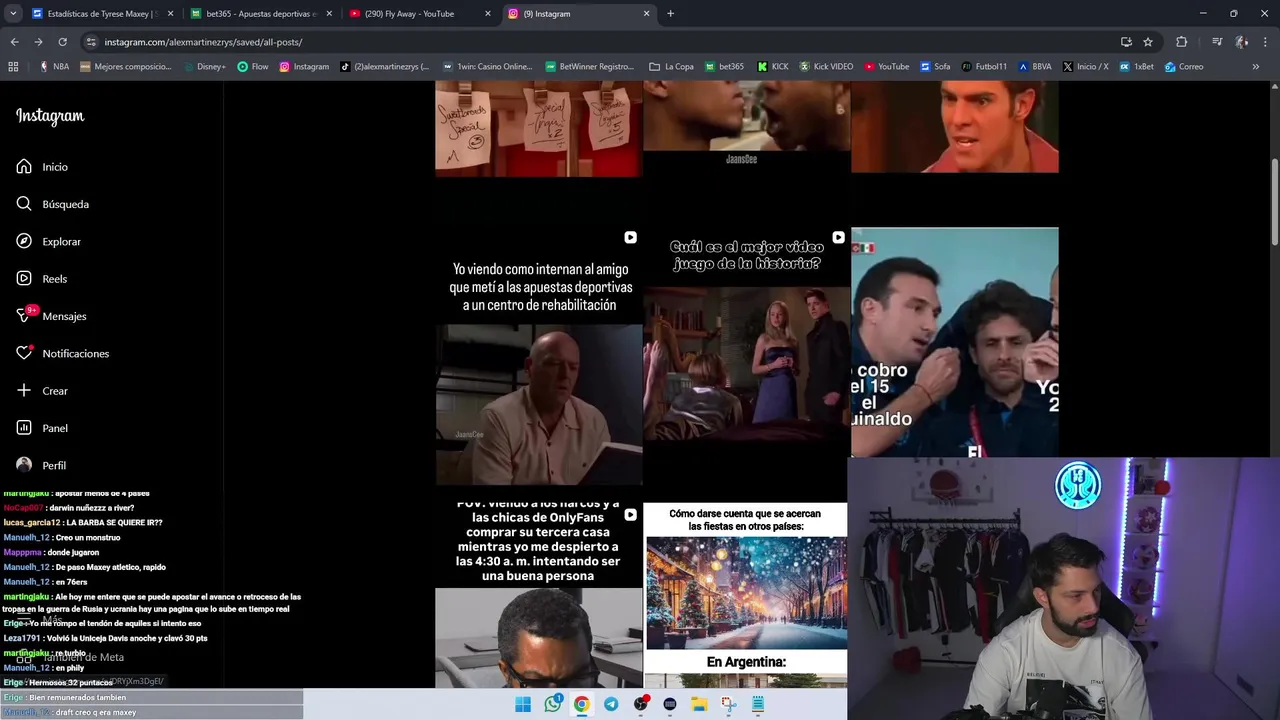Image resolution: width=1280 pixels, height=720 pixels.
Task: Bookmark this page with star icon
Action: [x=1148, y=42]
